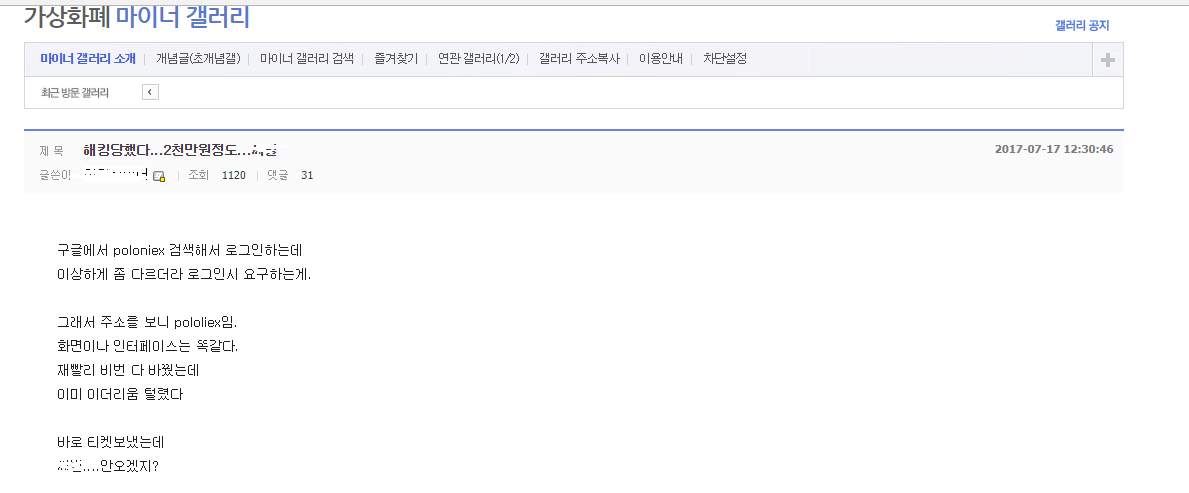Click the author's lock badge icon
This screenshot has height=493, width=1189.
(158, 176)
